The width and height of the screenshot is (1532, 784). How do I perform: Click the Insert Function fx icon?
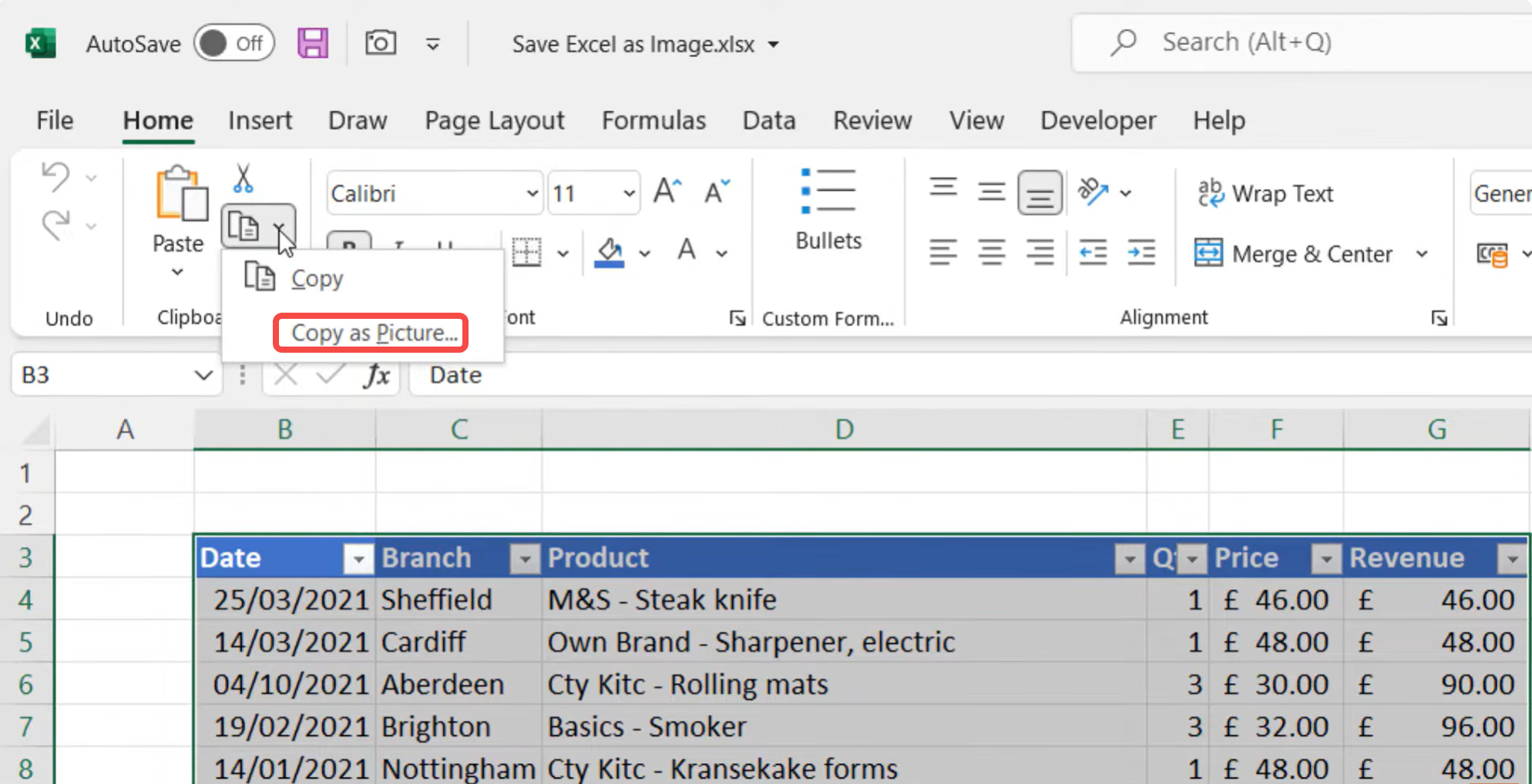pos(376,375)
